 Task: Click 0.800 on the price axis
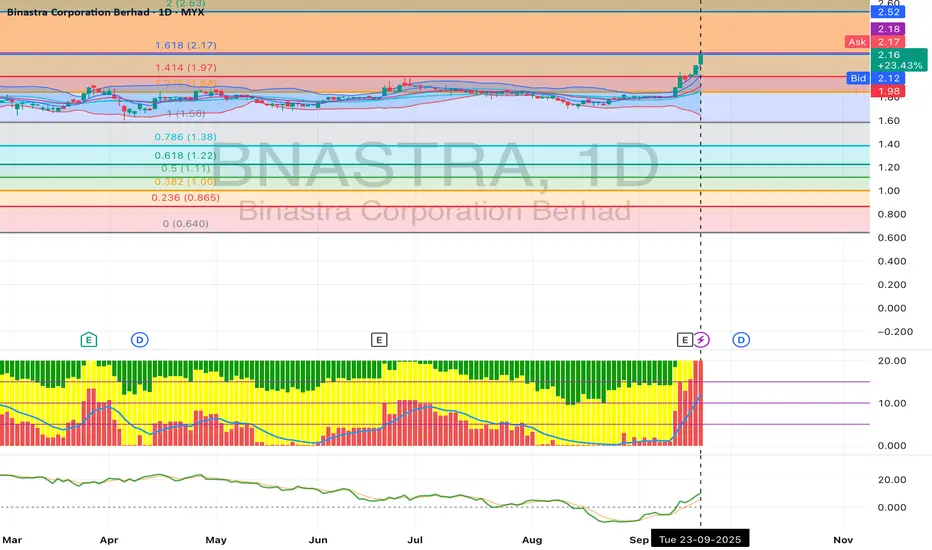pyautogui.click(x=892, y=214)
